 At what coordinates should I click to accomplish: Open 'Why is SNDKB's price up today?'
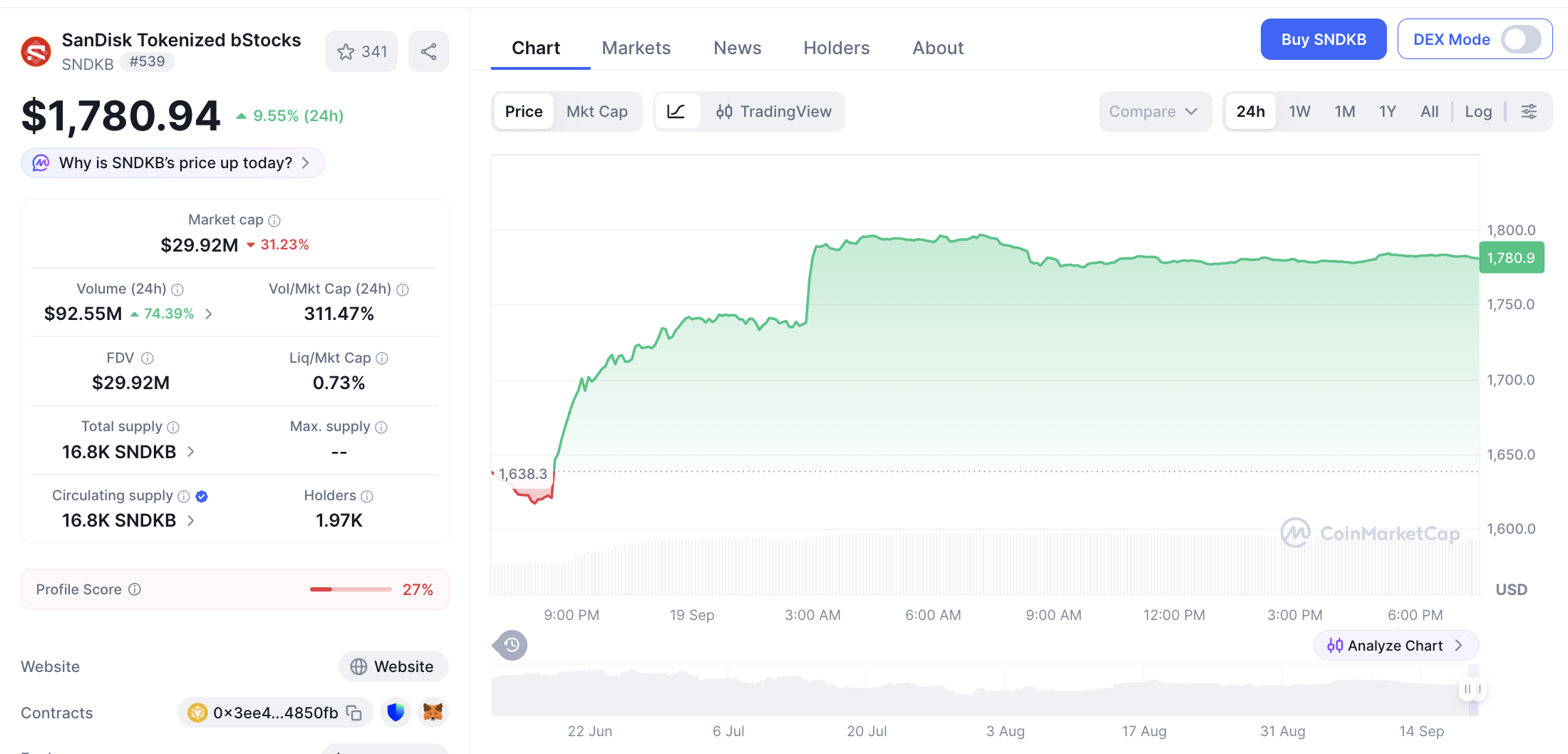pyautogui.click(x=173, y=163)
